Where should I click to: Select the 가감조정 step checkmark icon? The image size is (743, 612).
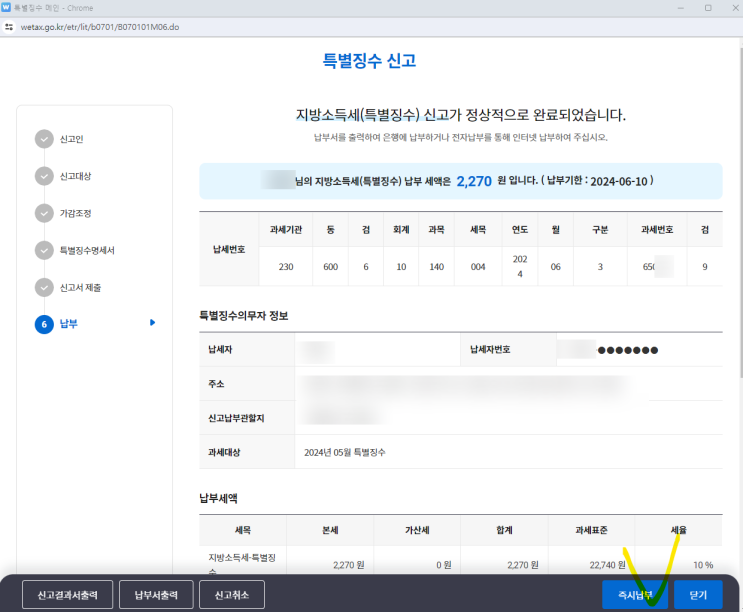point(44,213)
